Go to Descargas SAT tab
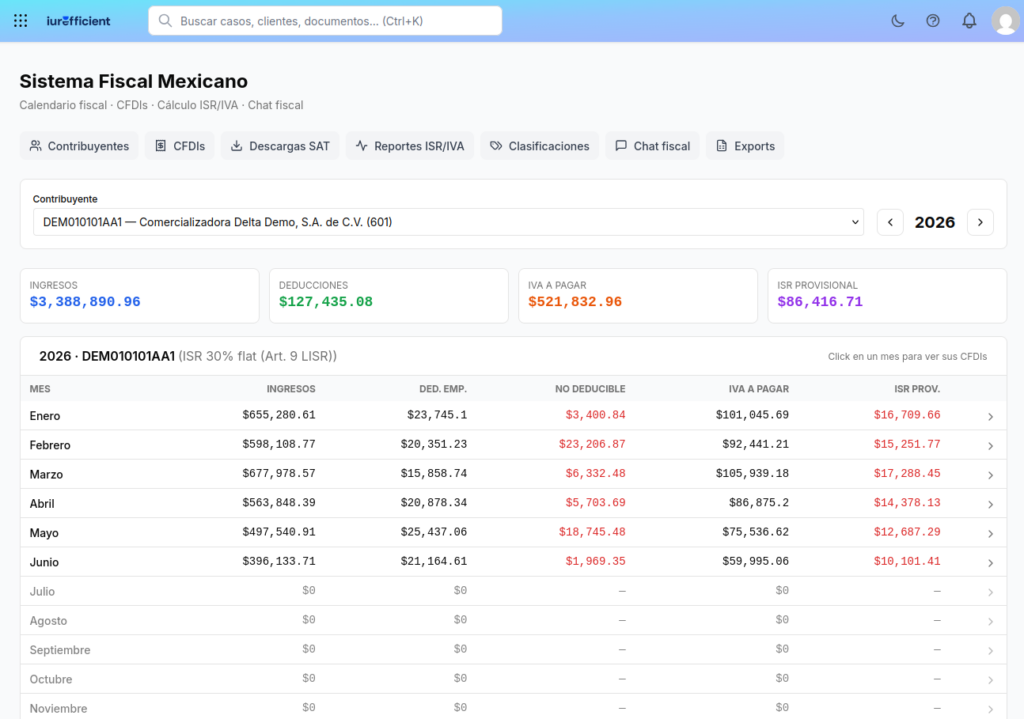The image size is (1024, 719). point(280,146)
